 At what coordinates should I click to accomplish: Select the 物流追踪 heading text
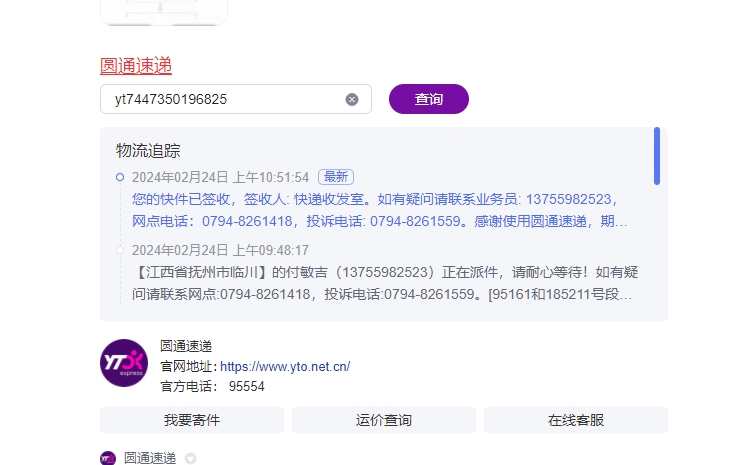pos(148,151)
